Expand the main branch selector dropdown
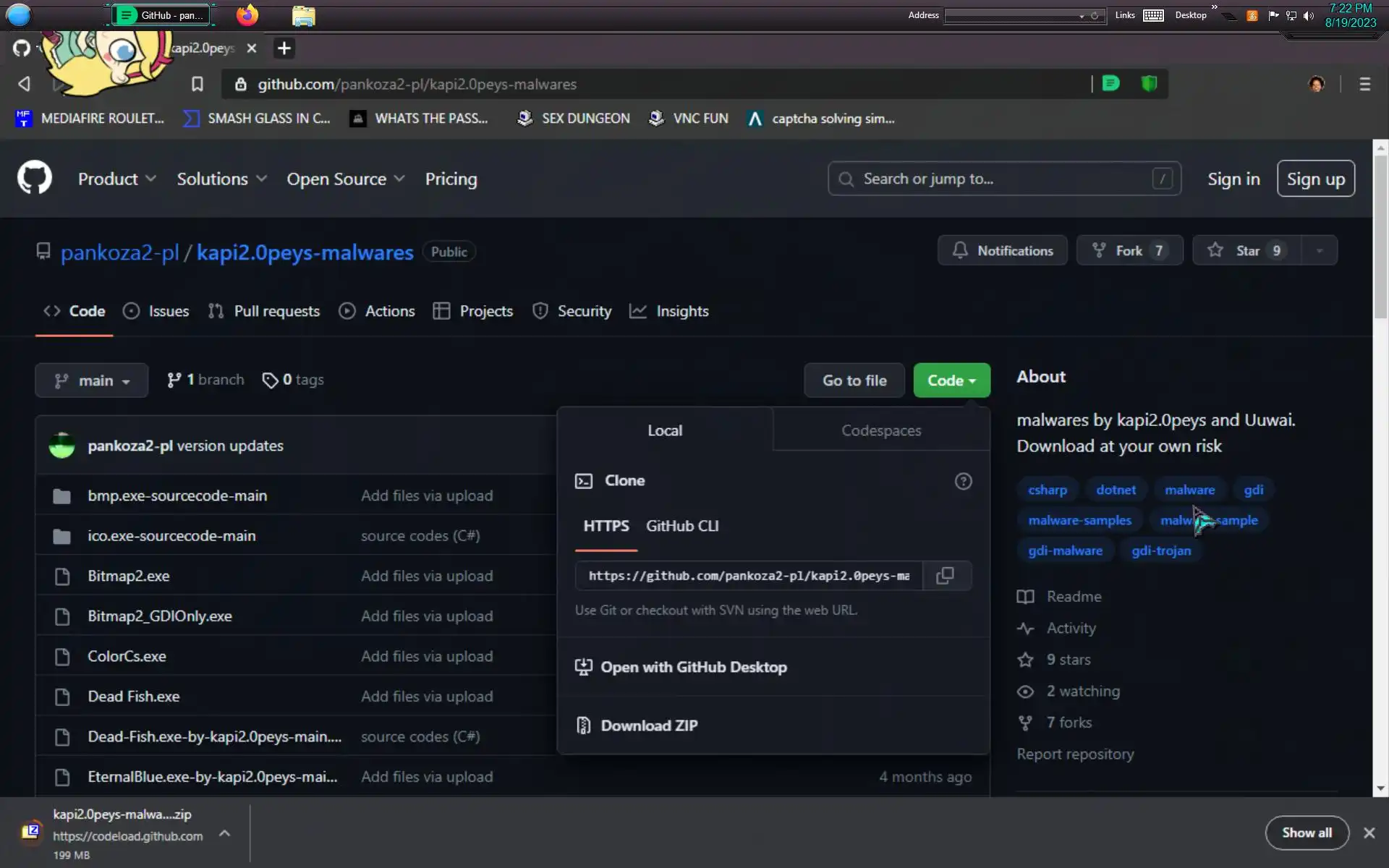Image resolution: width=1389 pixels, height=868 pixels. (92, 380)
